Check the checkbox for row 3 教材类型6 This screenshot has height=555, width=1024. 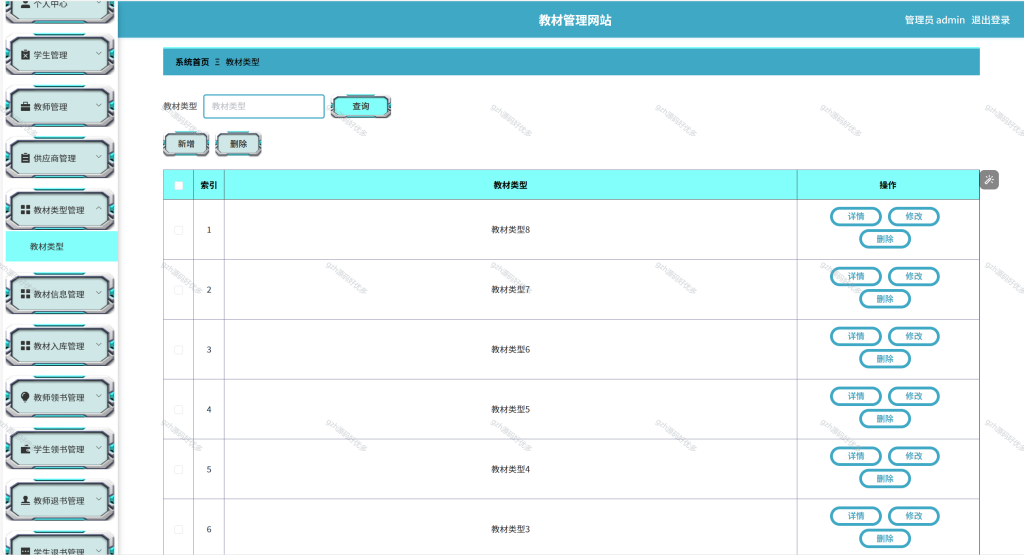coord(178,350)
